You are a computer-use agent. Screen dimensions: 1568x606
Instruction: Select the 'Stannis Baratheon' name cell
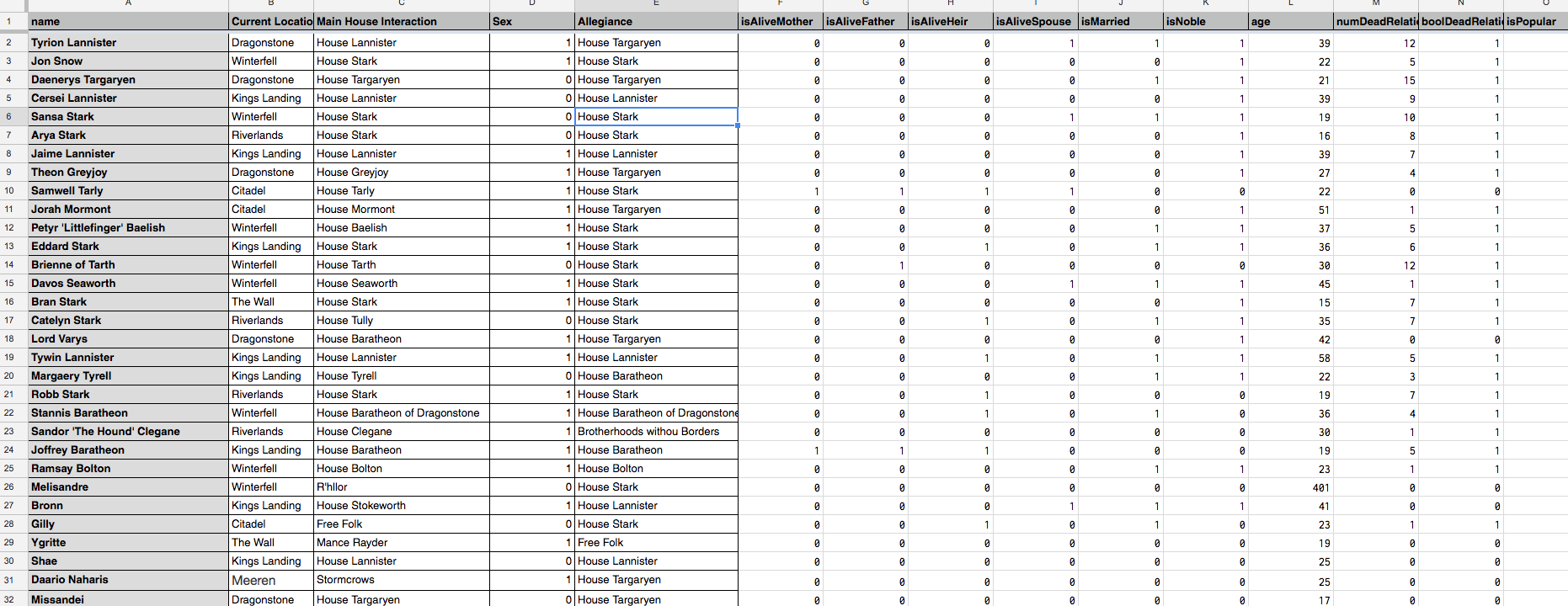tap(128, 412)
